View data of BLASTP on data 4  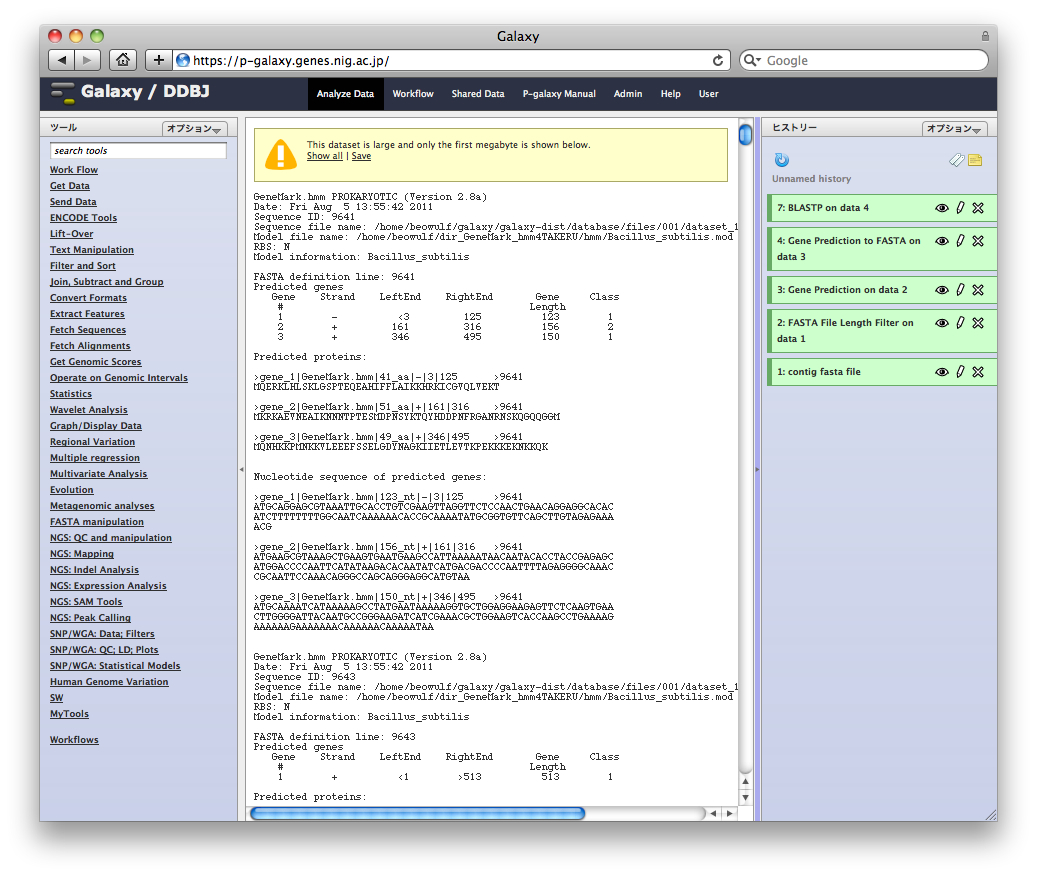pyautogui.click(x=941, y=208)
